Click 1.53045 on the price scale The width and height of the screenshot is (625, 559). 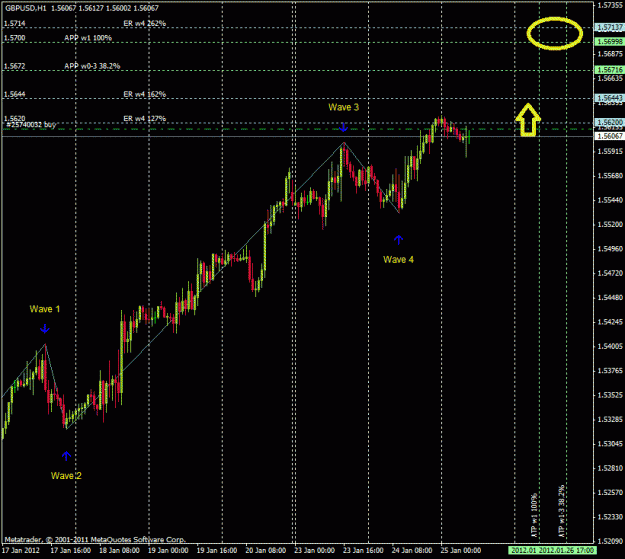click(610, 444)
